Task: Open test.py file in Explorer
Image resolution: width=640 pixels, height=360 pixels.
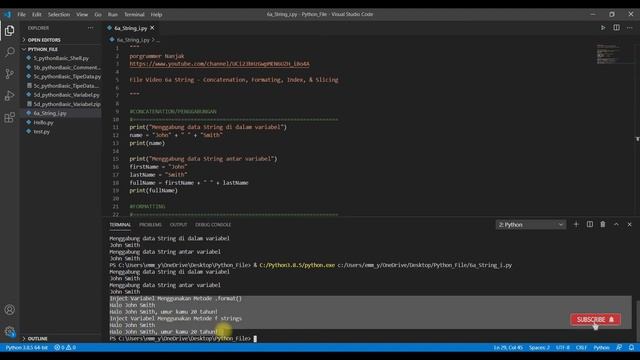Action: (61, 132)
